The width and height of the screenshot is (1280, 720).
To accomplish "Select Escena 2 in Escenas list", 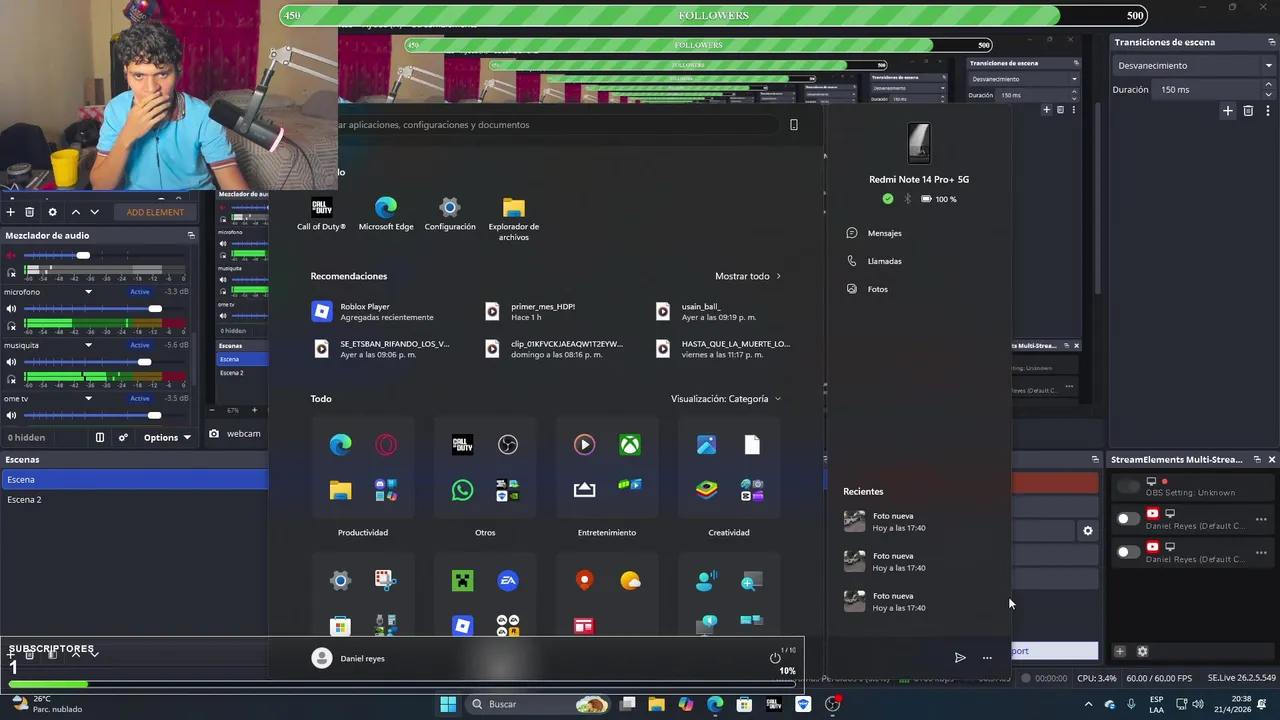I will coord(134,499).
